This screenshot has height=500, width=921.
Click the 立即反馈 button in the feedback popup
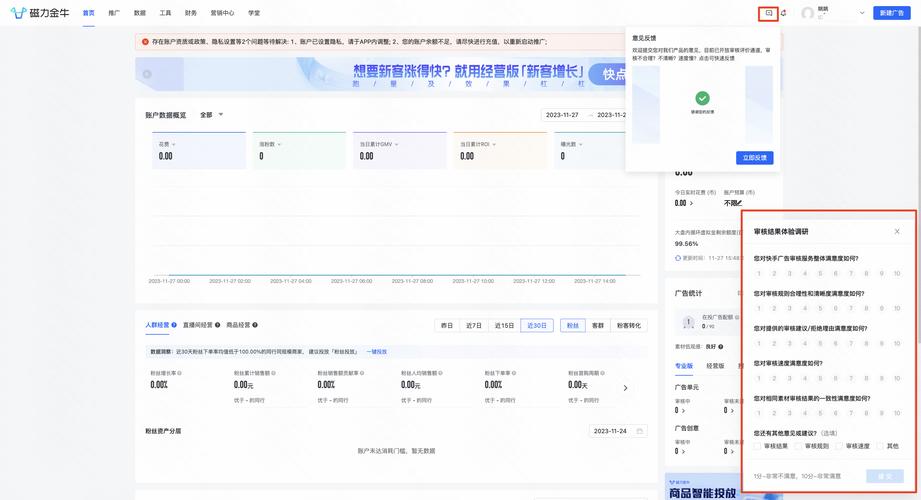coord(754,157)
